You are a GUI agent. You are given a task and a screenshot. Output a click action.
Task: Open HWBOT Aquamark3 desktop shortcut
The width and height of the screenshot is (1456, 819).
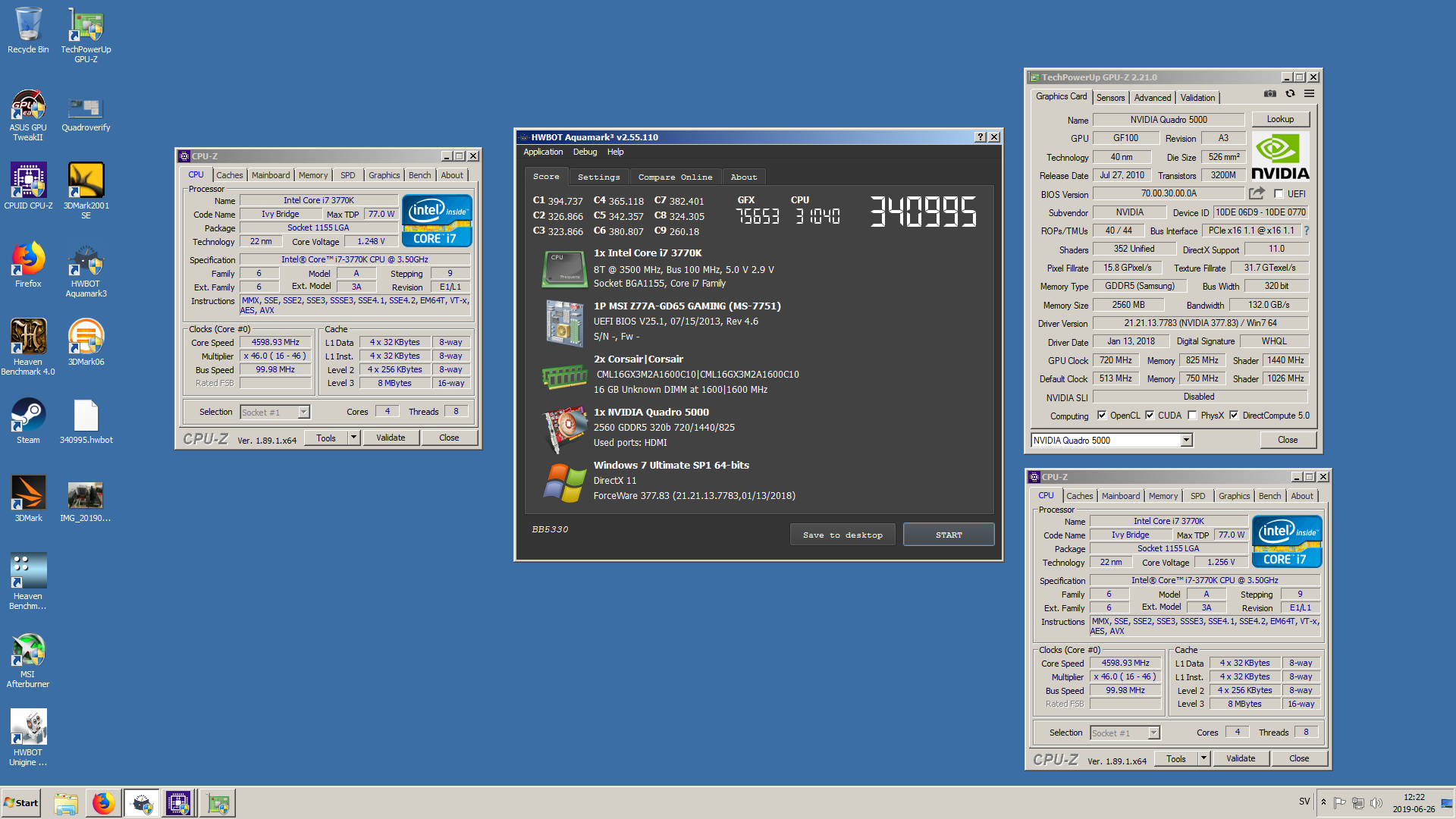(86, 270)
